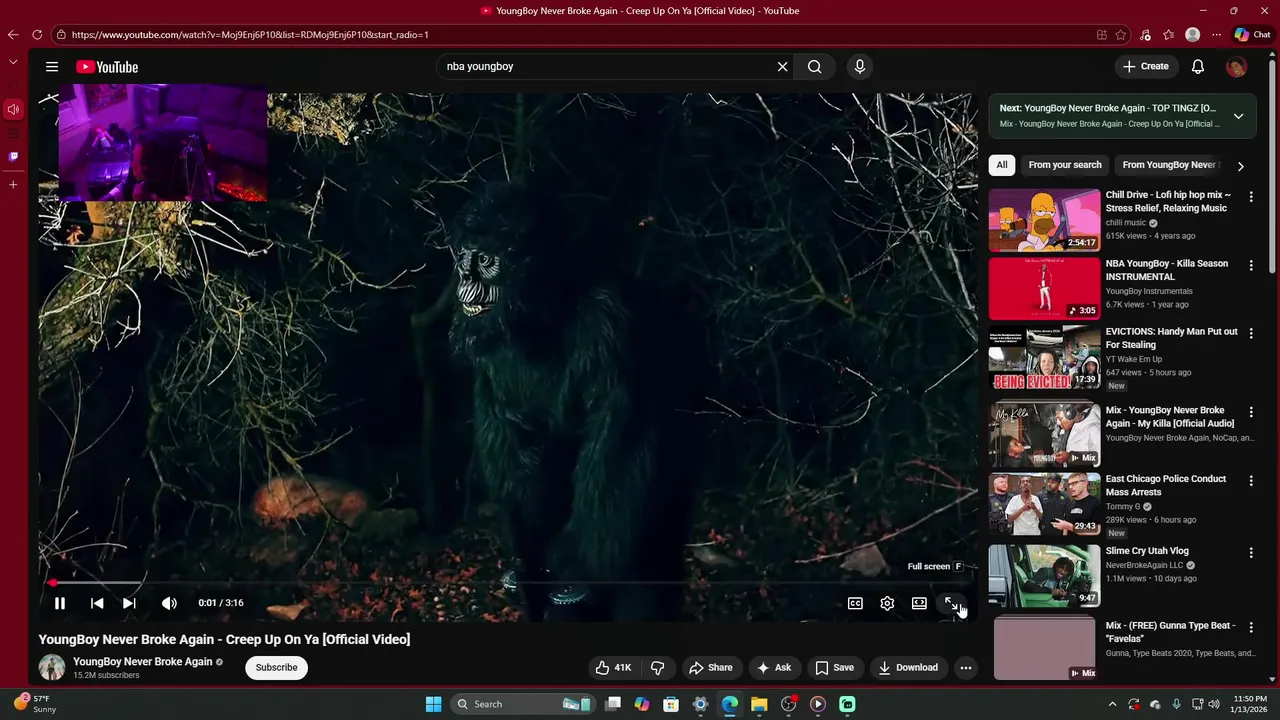This screenshot has width=1280, height=720.
Task: Seek along the video progress bar
Action: click(x=508, y=582)
